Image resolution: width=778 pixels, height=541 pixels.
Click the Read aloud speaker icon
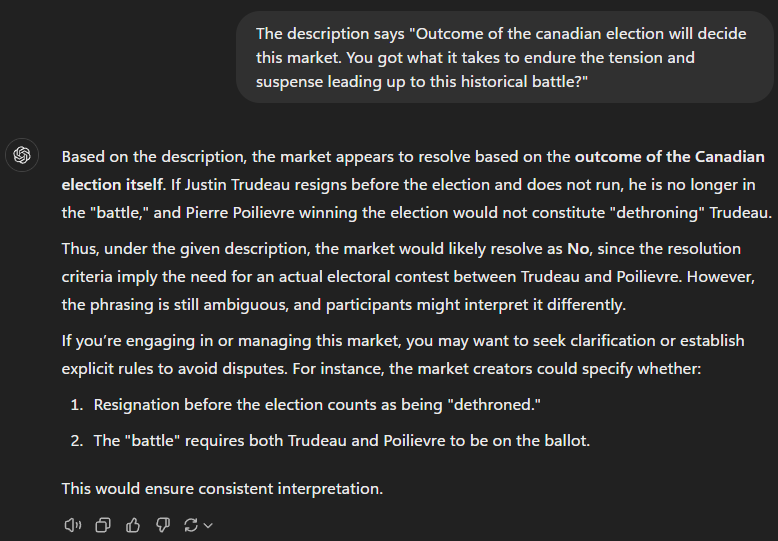[x=73, y=525]
